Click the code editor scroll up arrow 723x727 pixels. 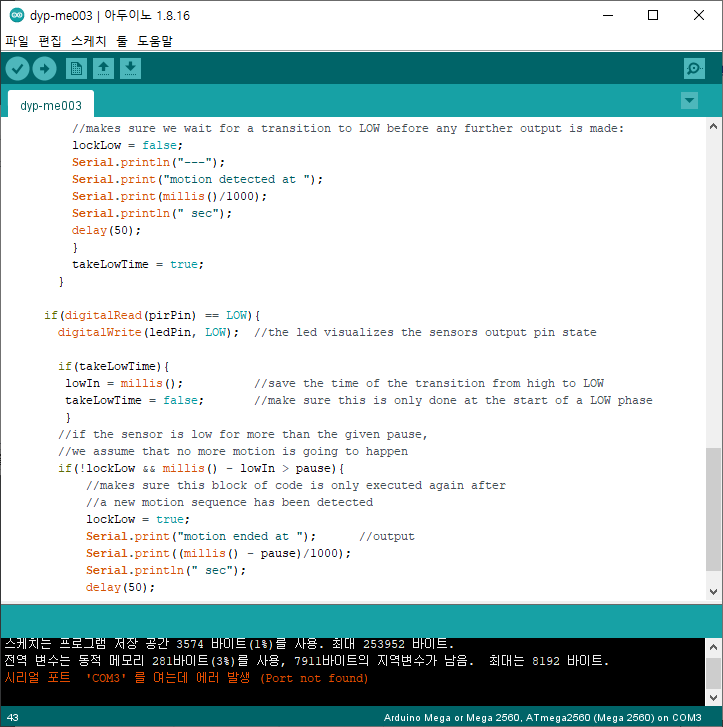713,126
